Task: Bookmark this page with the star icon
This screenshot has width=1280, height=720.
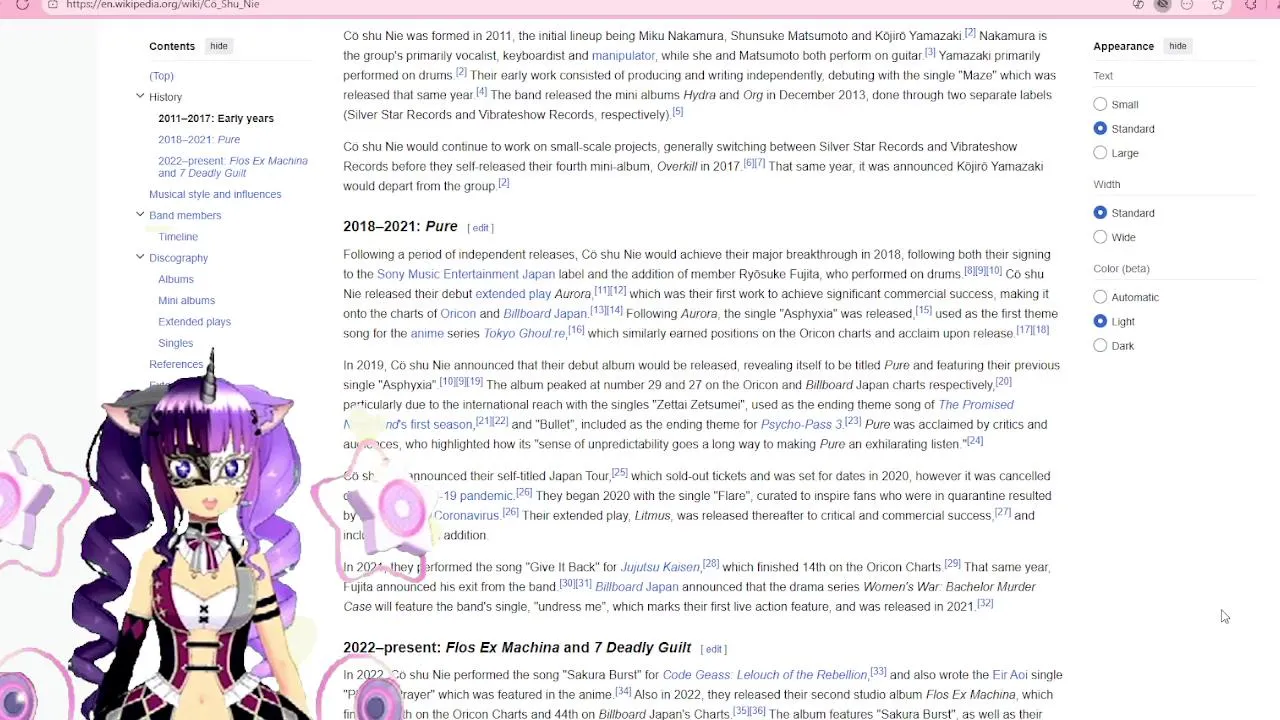Action: [1218, 4]
